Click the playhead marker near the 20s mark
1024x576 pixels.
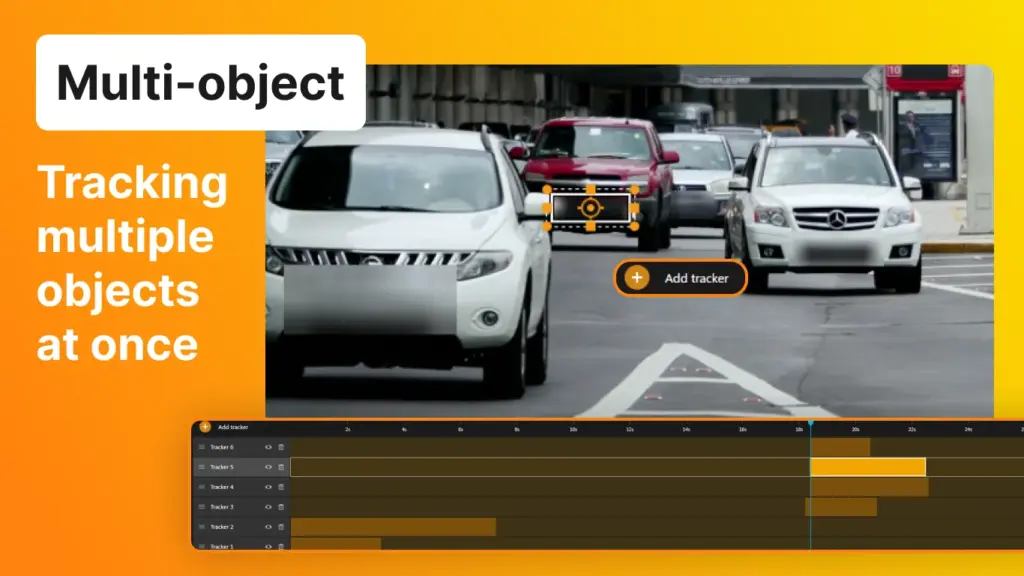tap(810, 424)
